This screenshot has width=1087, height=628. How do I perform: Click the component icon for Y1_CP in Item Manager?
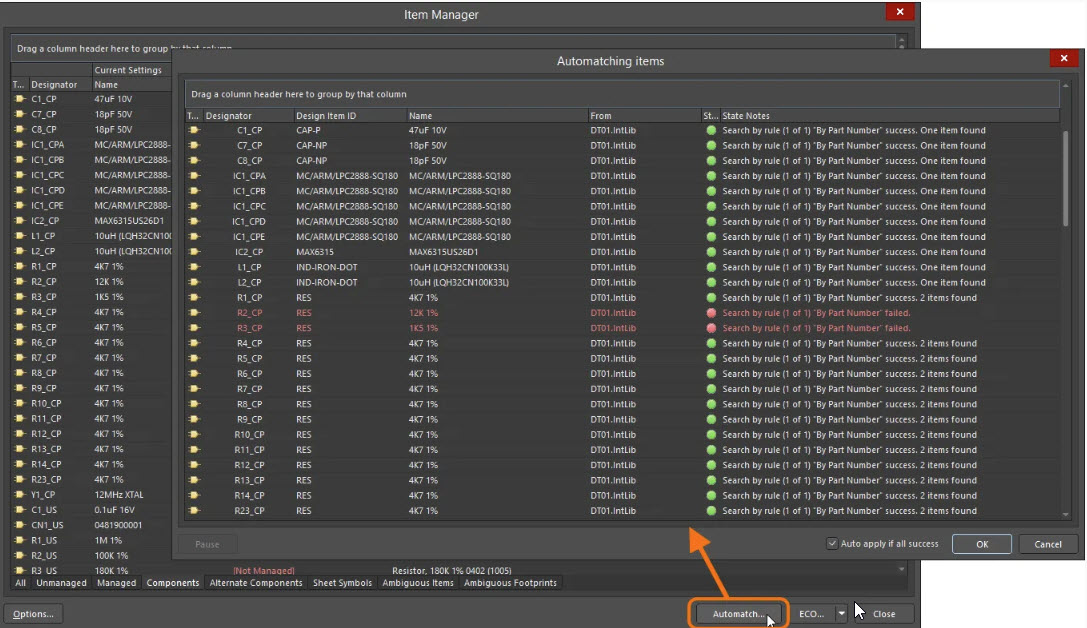(x=20, y=494)
